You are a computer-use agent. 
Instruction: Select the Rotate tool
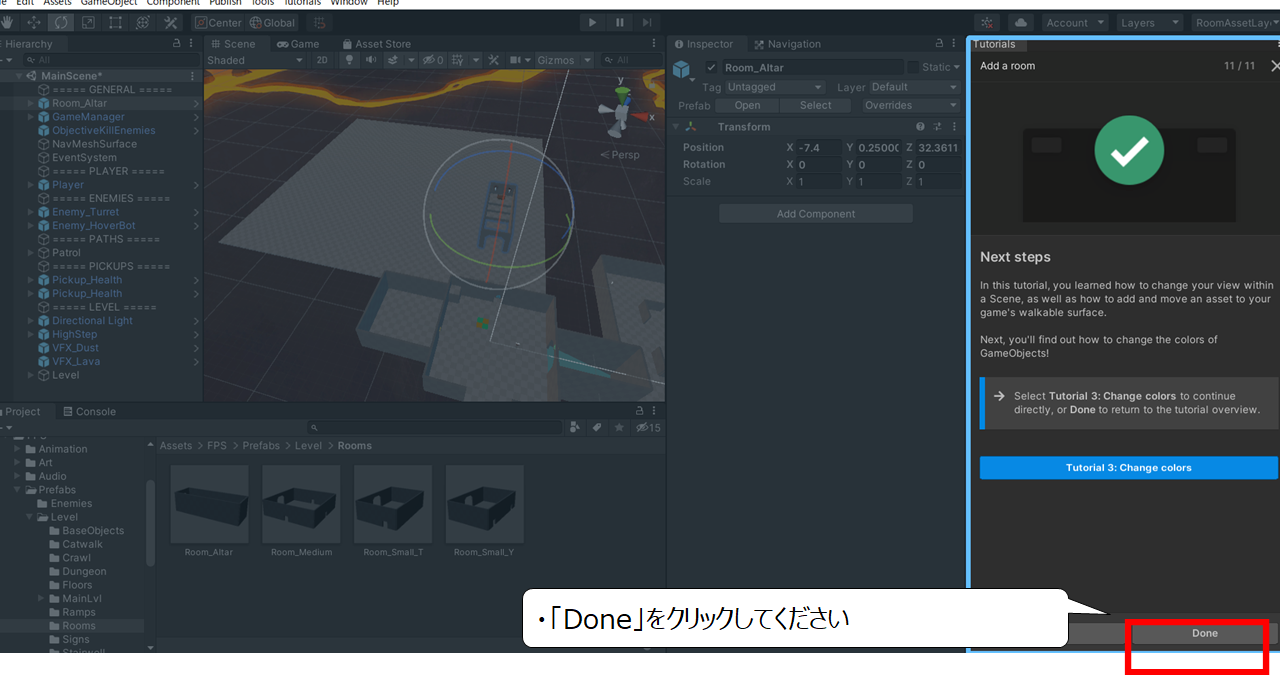(60, 22)
